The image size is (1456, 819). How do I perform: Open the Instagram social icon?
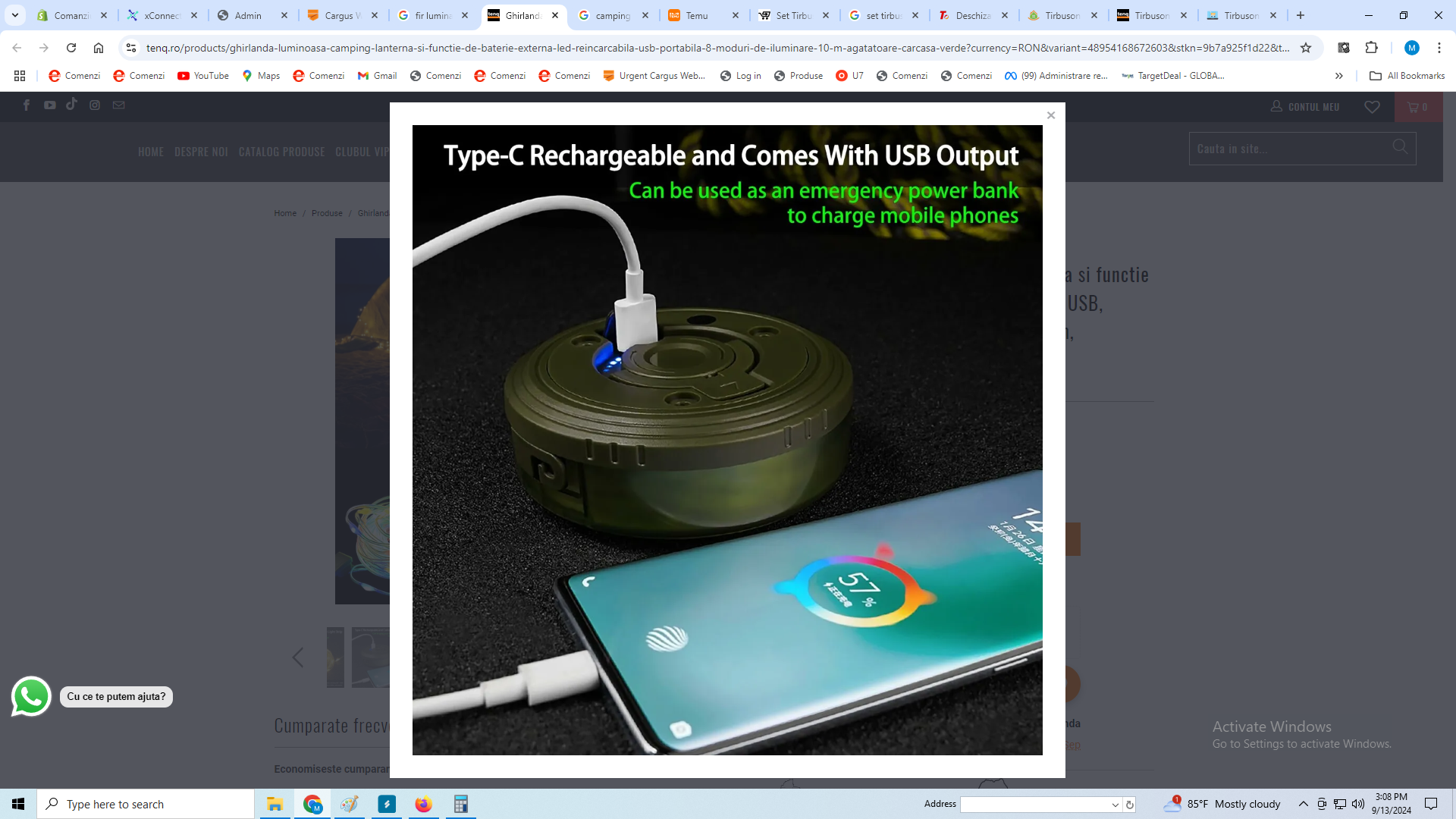[95, 105]
